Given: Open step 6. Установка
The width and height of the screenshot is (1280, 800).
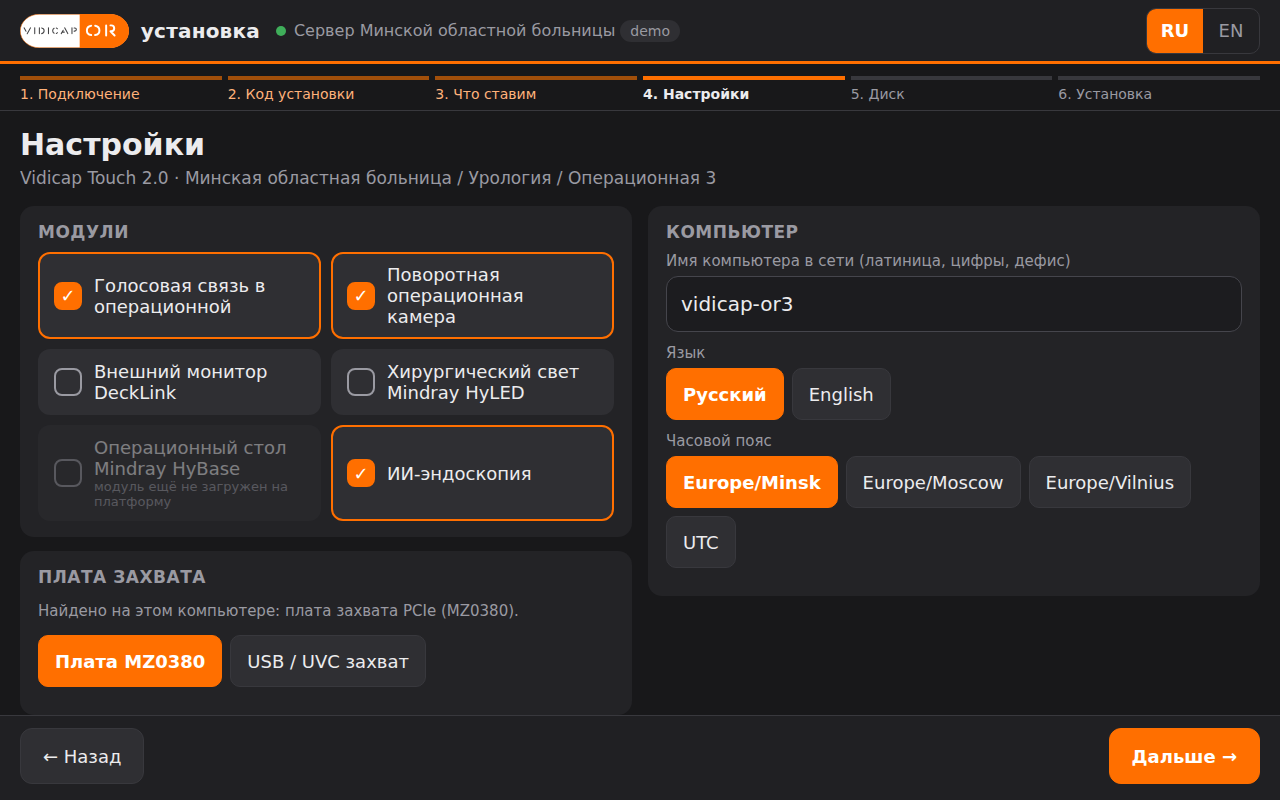Looking at the screenshot, I should [1159, 90].
